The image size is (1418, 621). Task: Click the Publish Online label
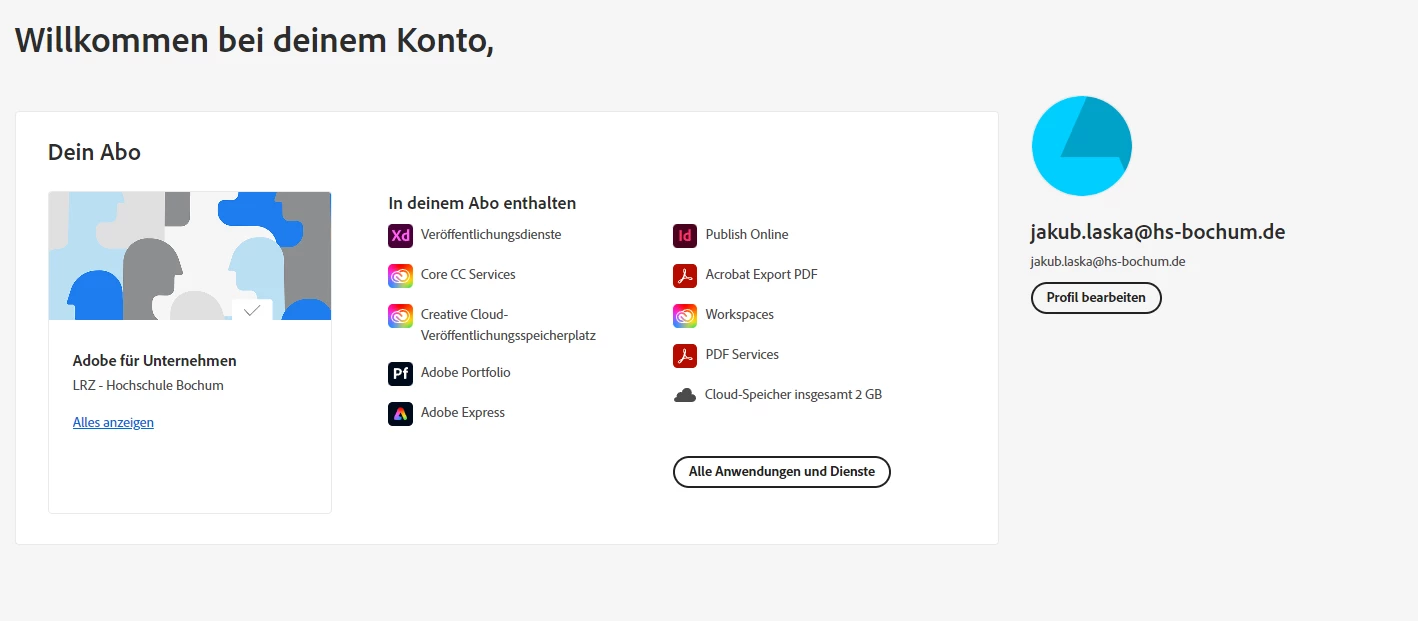pyautogui.click(x=747, y=235)
